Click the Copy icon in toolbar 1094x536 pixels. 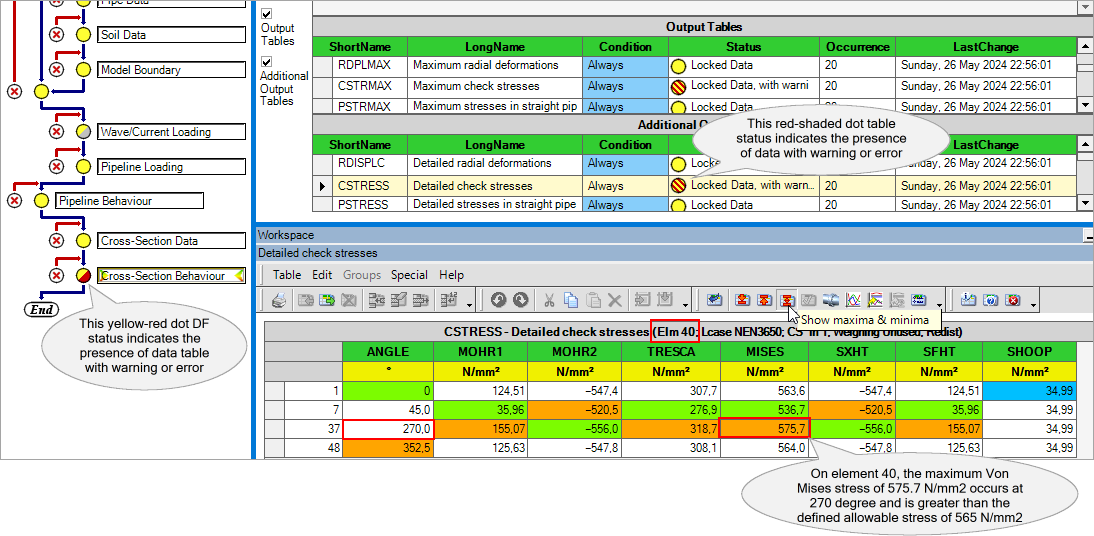click(x=571, y=300)
